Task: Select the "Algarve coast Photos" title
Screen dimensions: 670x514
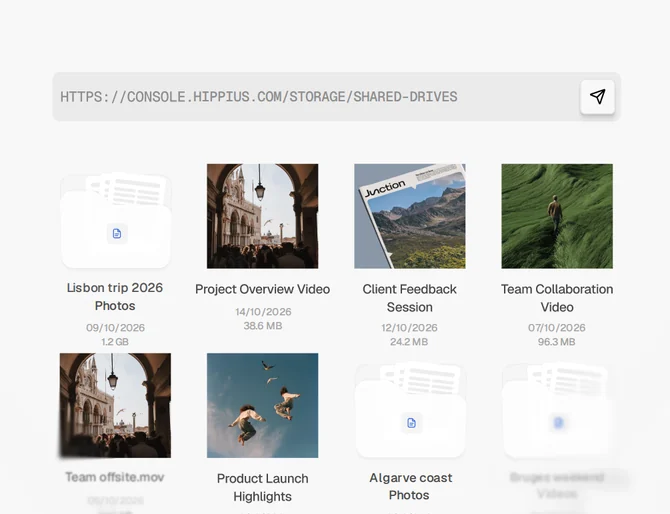Action: coord(410,486)
